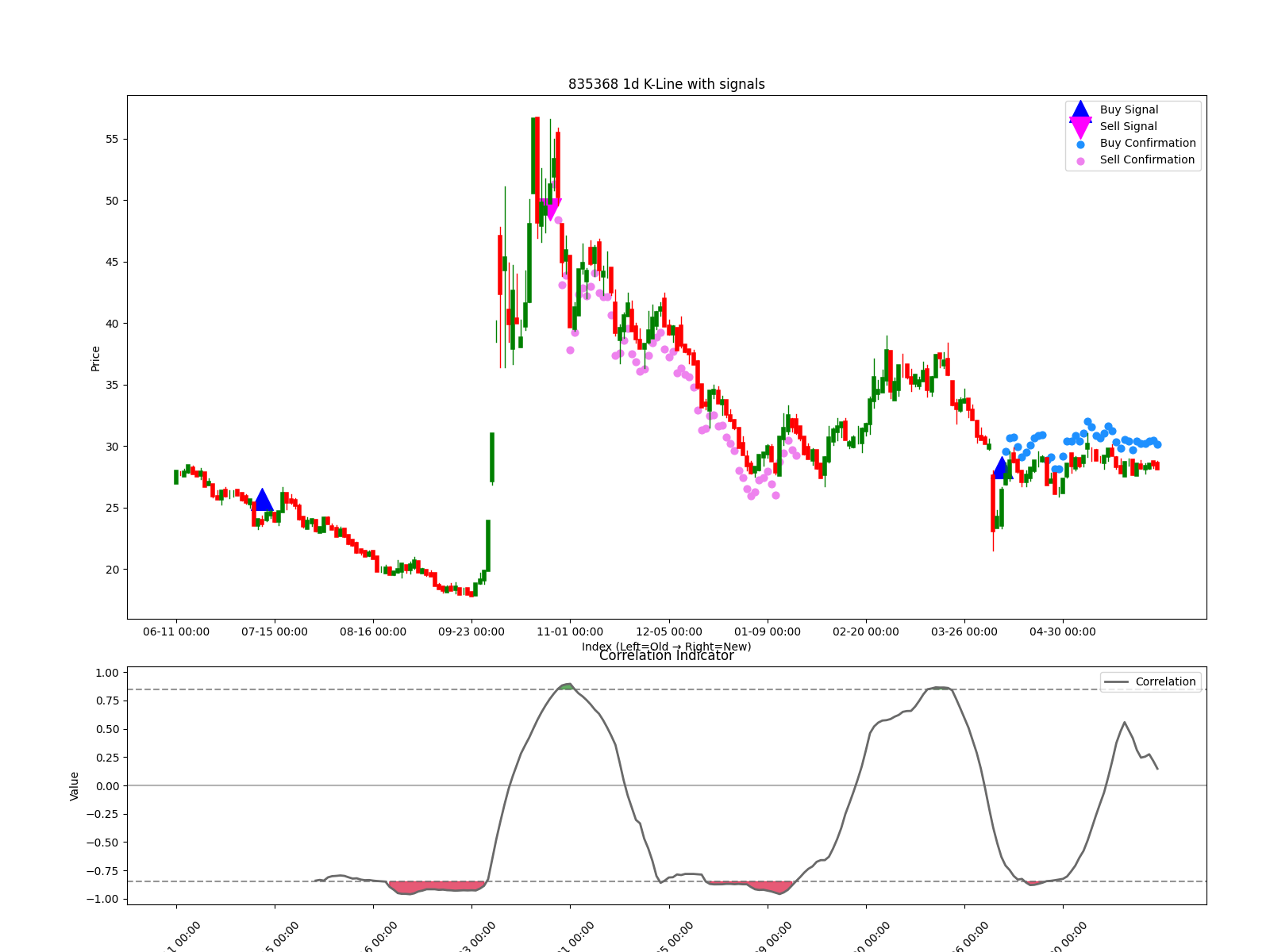Select the 'Sell Signal' legend label
Screen dimensions: 1270x952
[1128, 126]
